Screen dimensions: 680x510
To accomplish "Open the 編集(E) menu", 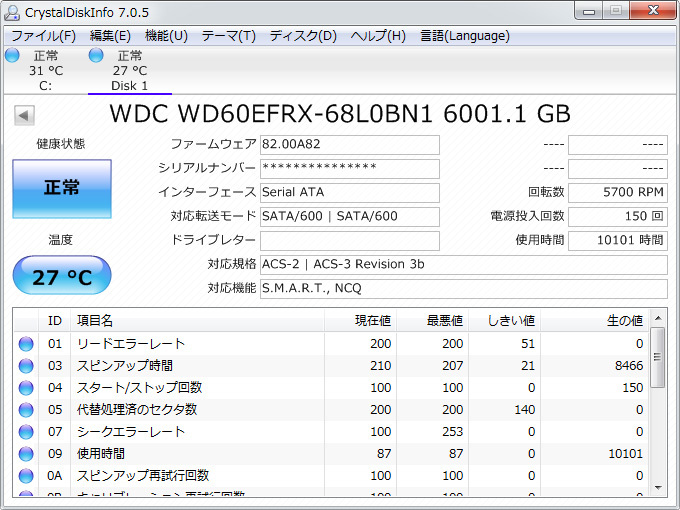I will pyautogui.click(x=110, y=36).
